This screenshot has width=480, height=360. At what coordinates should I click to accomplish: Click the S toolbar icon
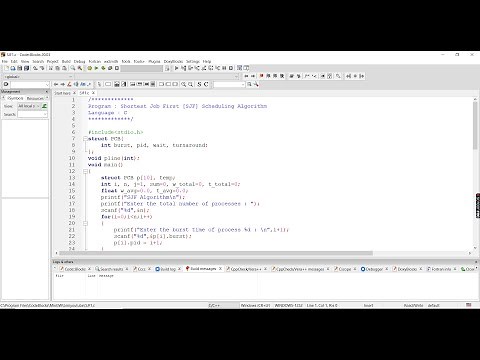point(199,84)
